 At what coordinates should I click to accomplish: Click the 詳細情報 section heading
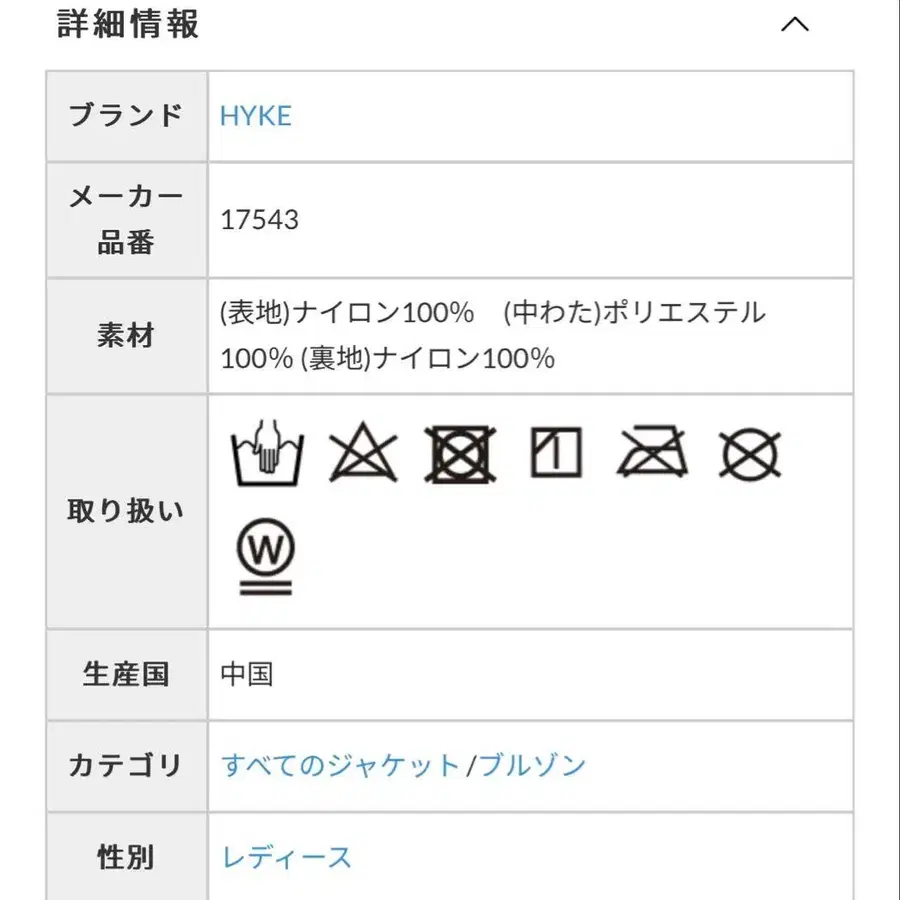128,24
